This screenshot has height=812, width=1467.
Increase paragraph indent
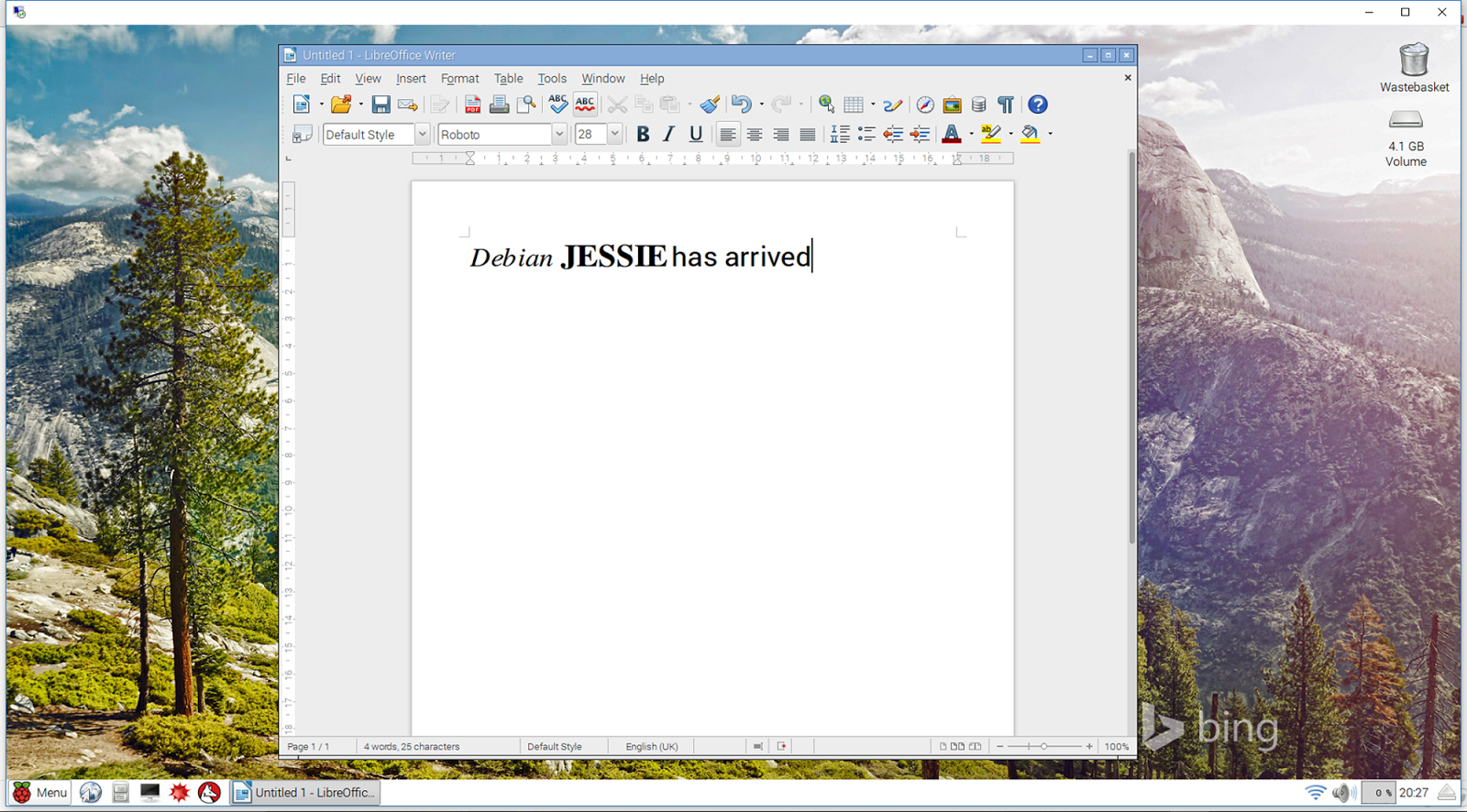pyautogui.click(x=920, y=134)
